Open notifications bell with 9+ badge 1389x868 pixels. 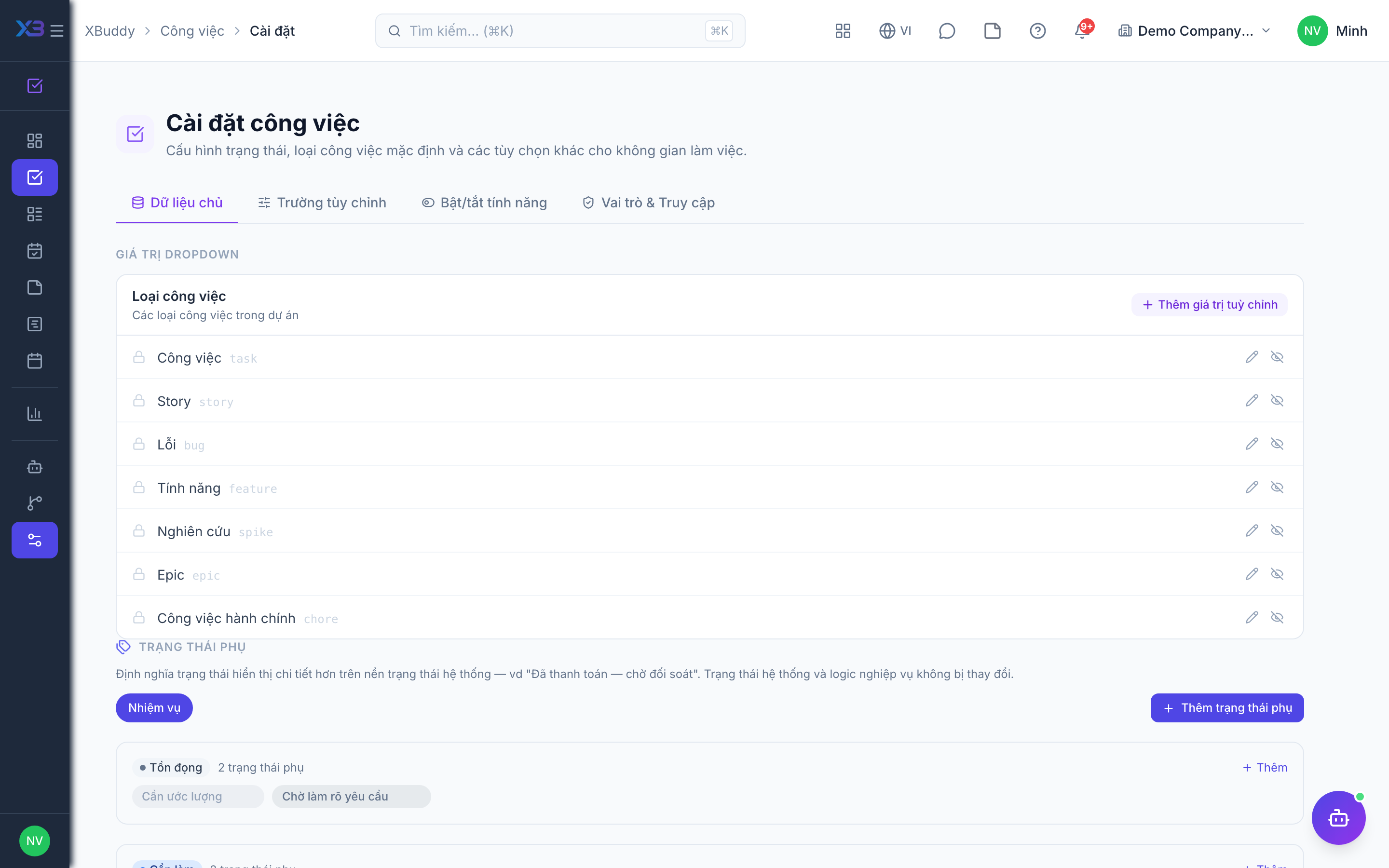(1083, 30)
